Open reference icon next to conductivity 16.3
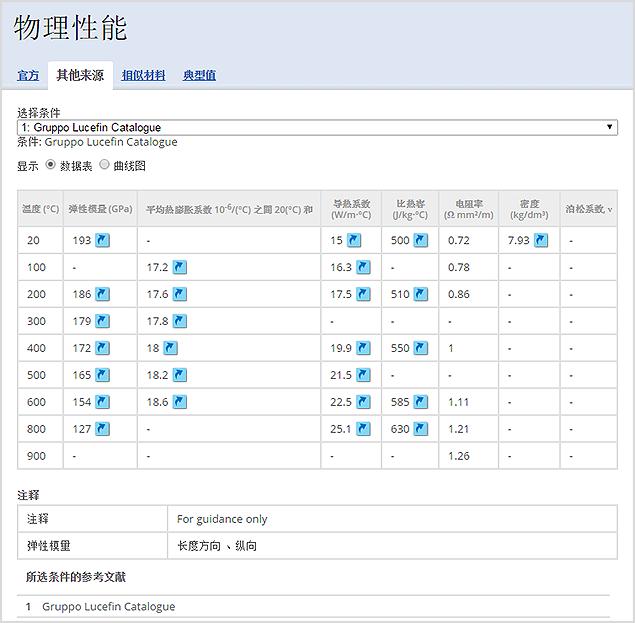 point(363,267)
